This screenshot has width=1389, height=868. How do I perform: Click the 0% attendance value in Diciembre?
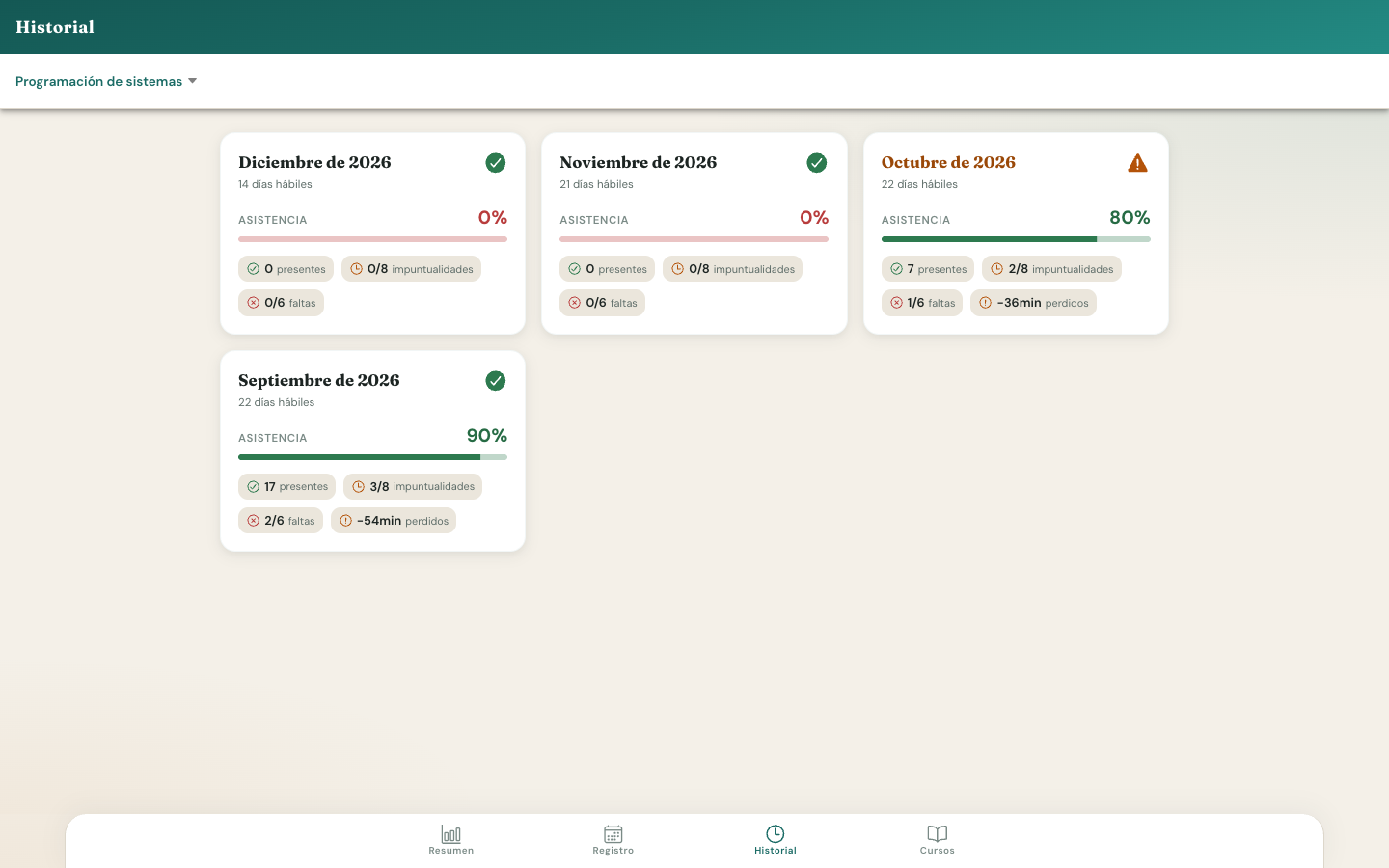(493, 218)
